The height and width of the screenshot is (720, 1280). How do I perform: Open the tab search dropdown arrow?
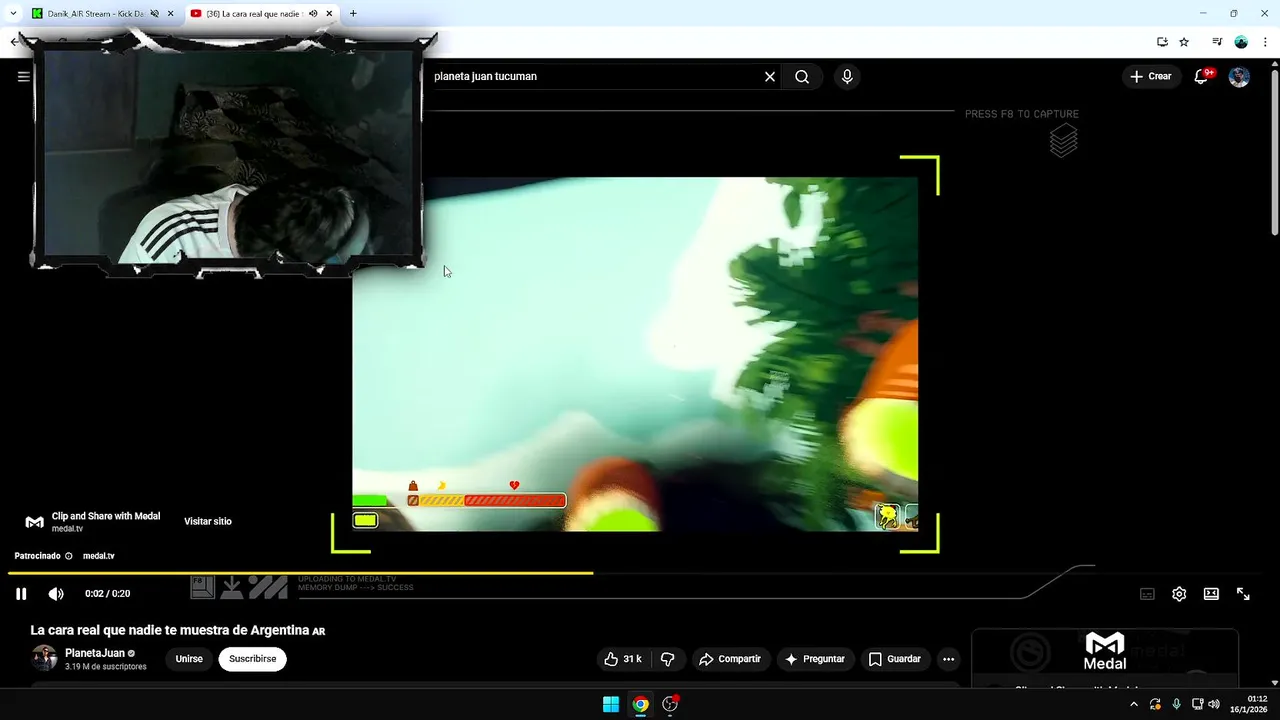(x=13, y=14)
